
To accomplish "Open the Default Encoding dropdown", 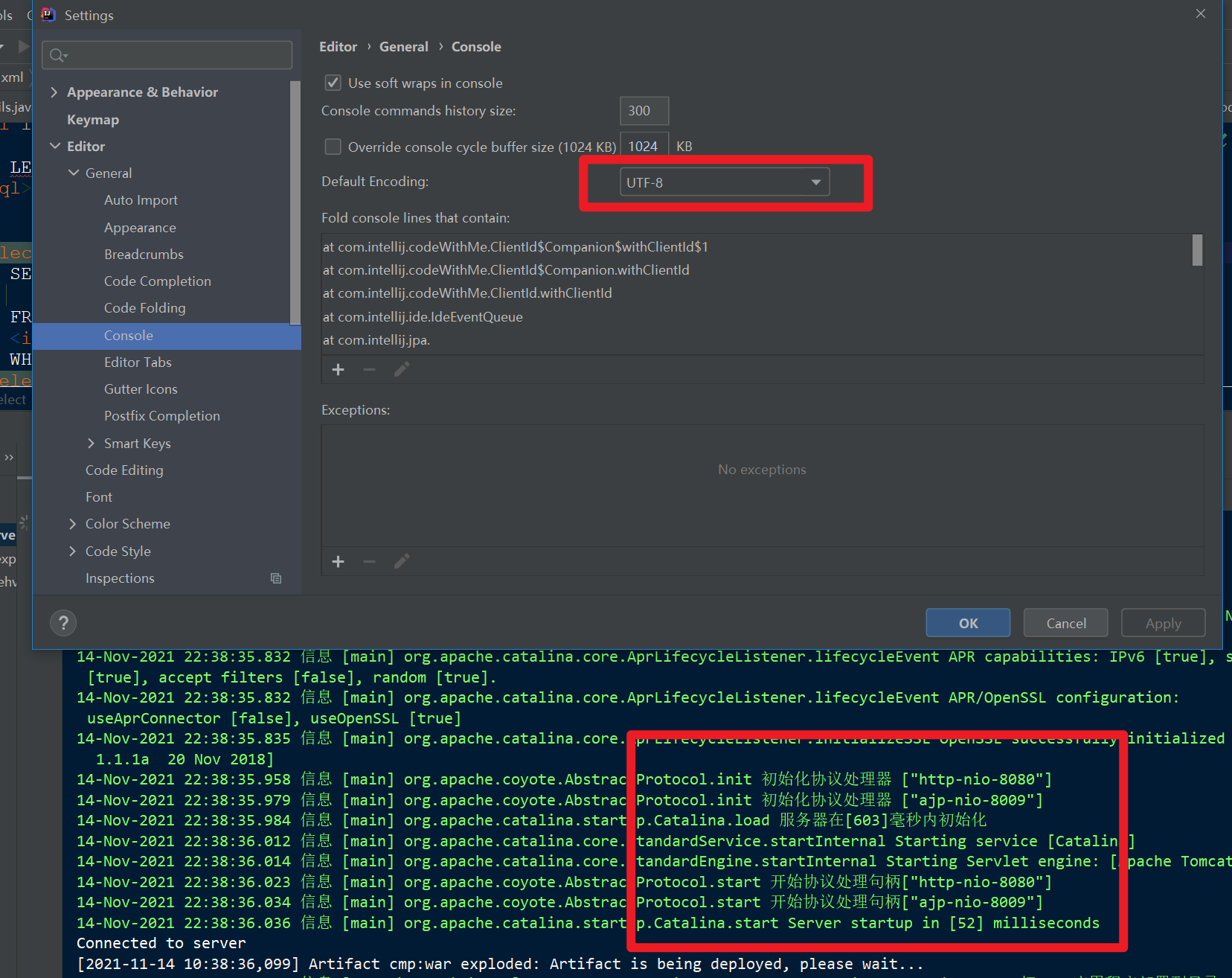I will (x=725, y=182).
